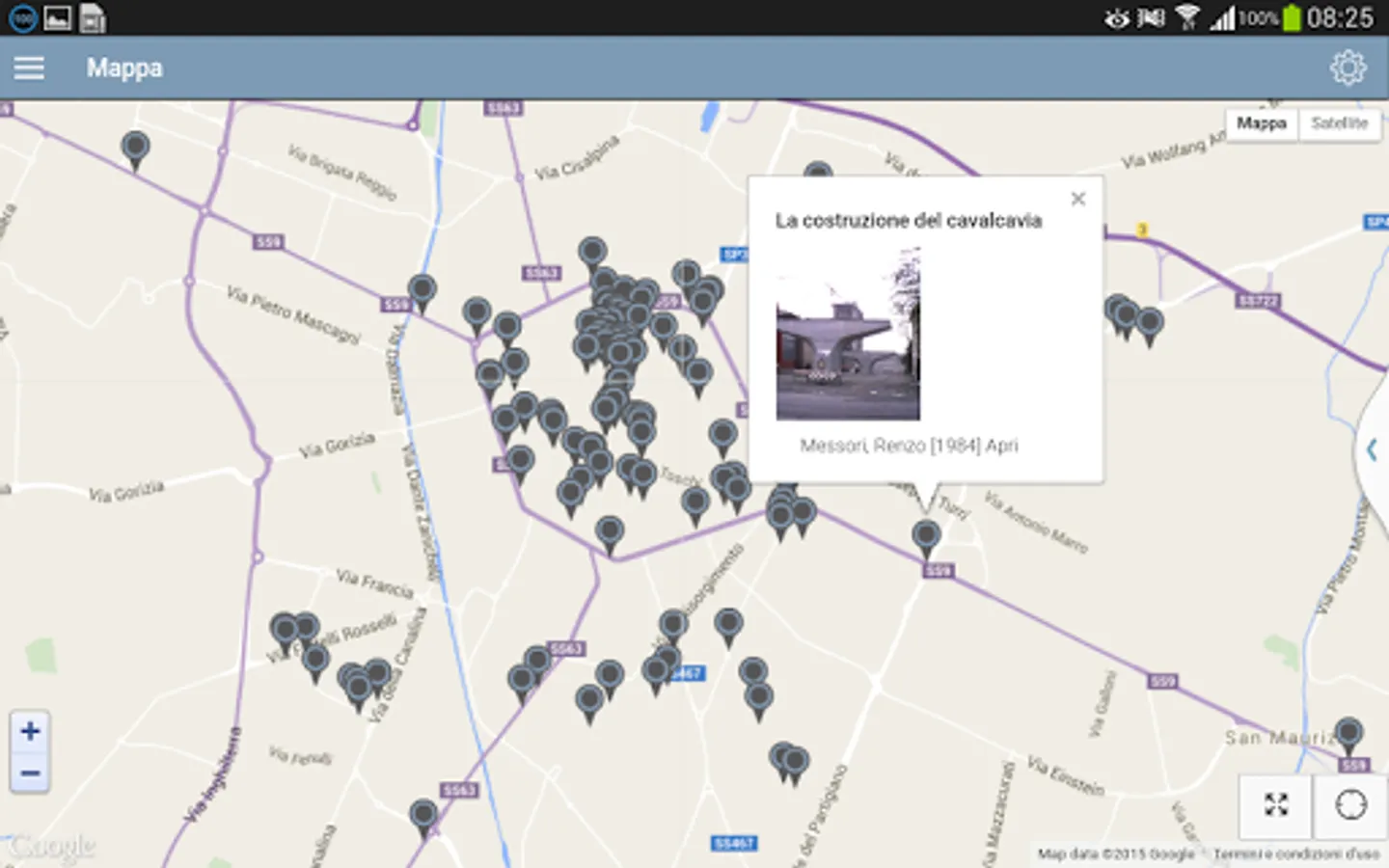Click the 'Via Francia' street label

[x=375, y=583]
